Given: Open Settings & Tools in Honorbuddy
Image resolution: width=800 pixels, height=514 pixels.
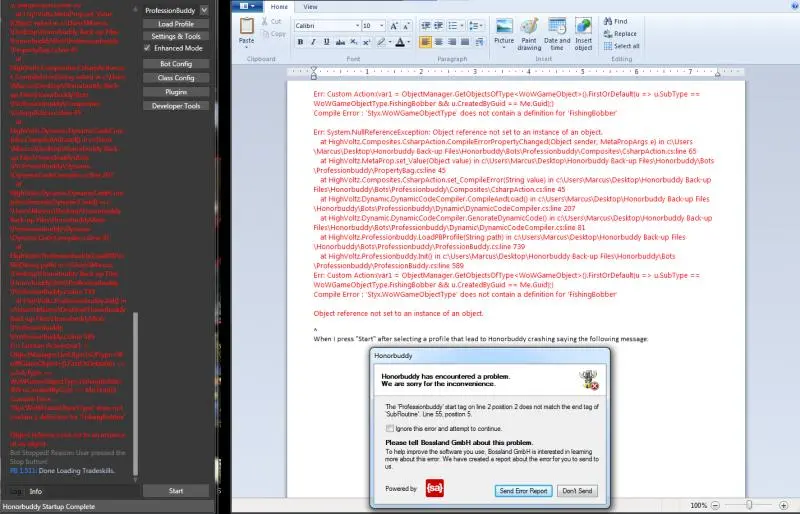Looking at the screenshot, I should coord(176,36).
